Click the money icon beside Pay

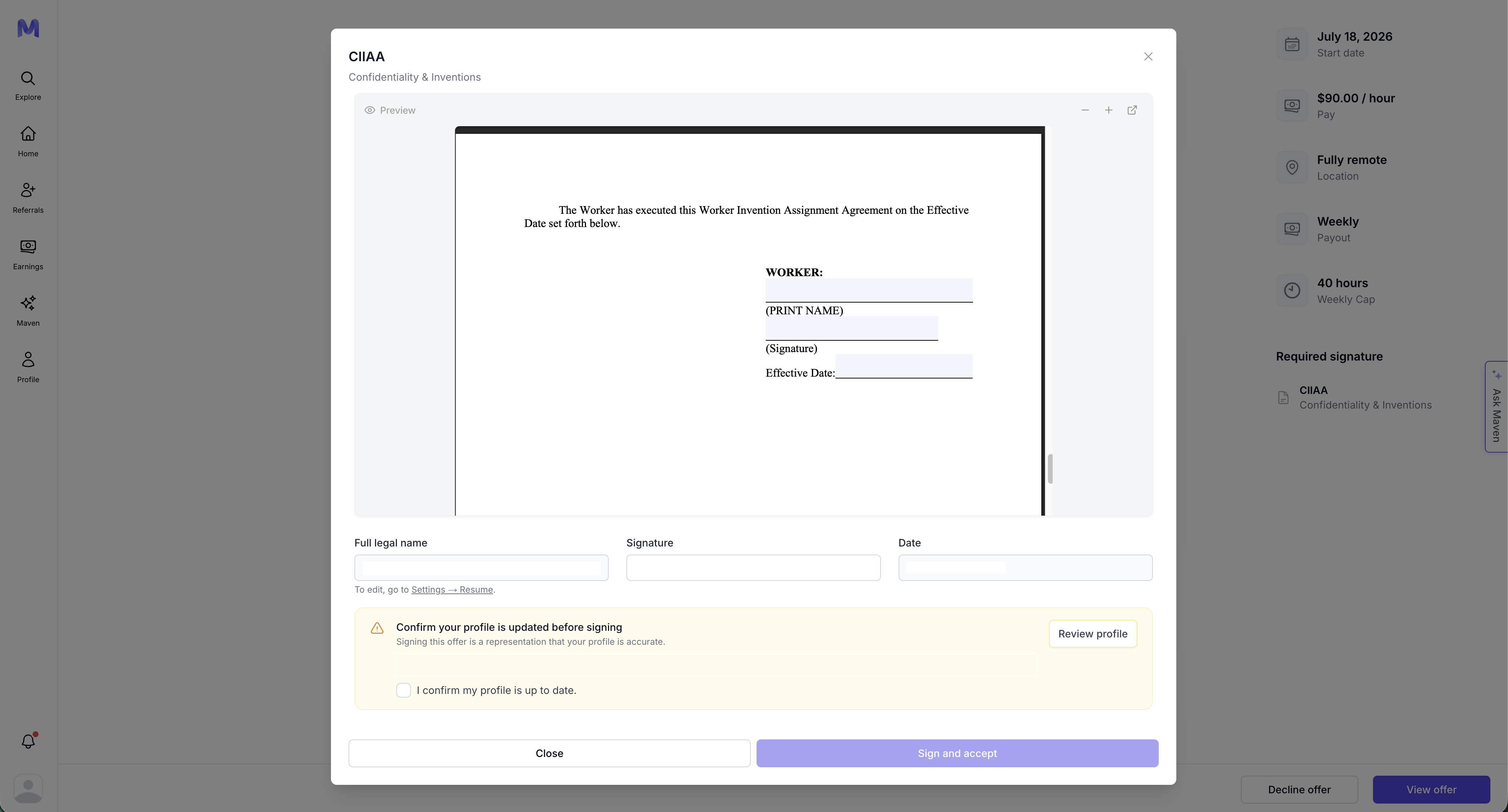(x=1292, y=106)
